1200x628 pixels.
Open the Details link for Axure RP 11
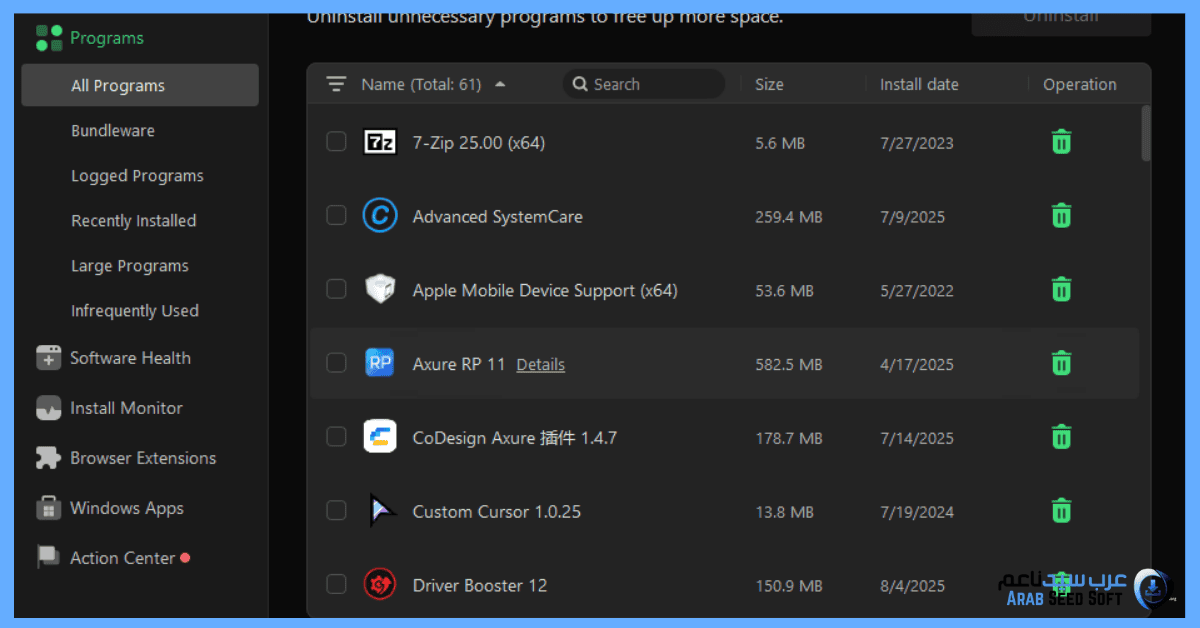point(540,365)
